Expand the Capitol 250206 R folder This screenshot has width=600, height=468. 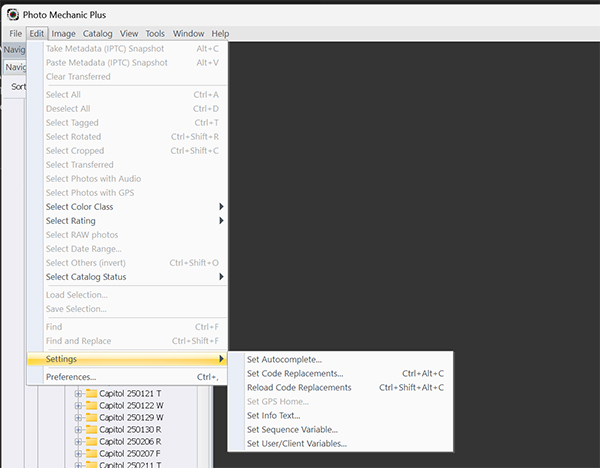[78, 441]
